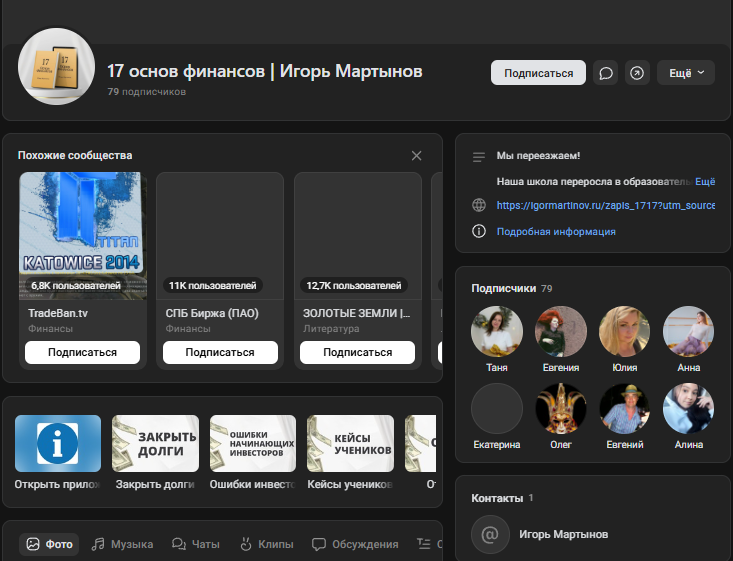
Task: Click the 12,7K пользователей badge
Action: tap(354, 286)
